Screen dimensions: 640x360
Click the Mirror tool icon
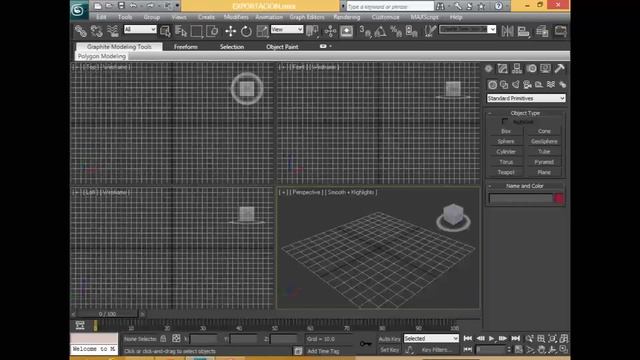click(507, 31)
